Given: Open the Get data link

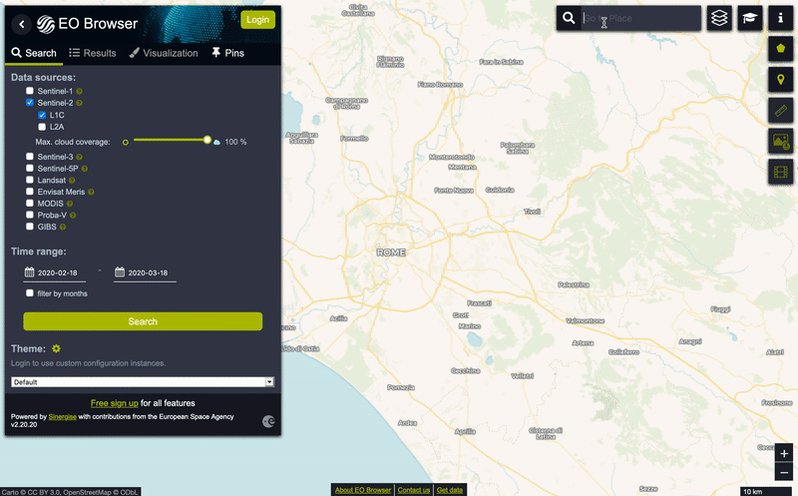Looking at the screenshot, I should [x=450, y=490].
